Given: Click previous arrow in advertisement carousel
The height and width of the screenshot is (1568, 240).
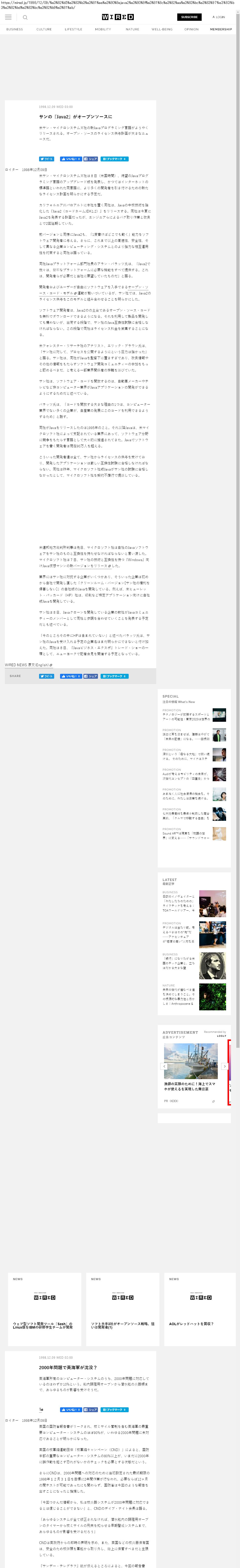Looking at the screenshot, I should (164, 1066).
